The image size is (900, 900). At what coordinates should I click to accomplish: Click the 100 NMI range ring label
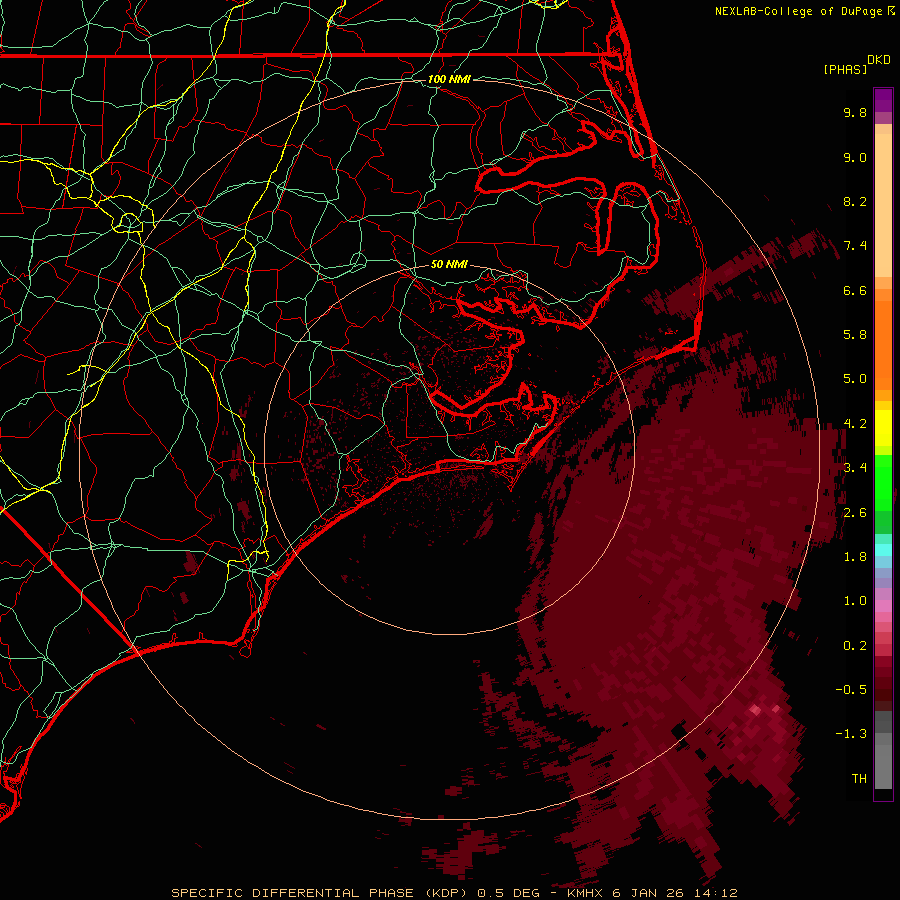[x=449, y=79]
